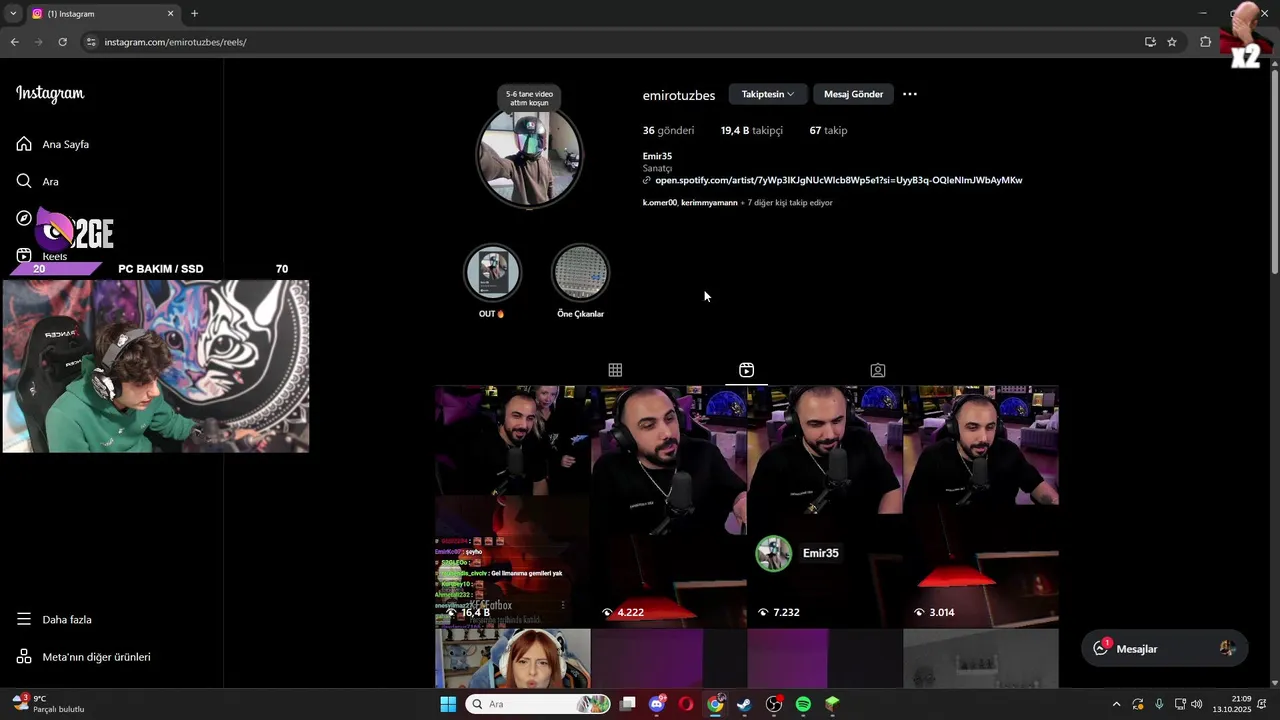View site information icon
This screenshot has width=1280, height=720.
point(91,42)
